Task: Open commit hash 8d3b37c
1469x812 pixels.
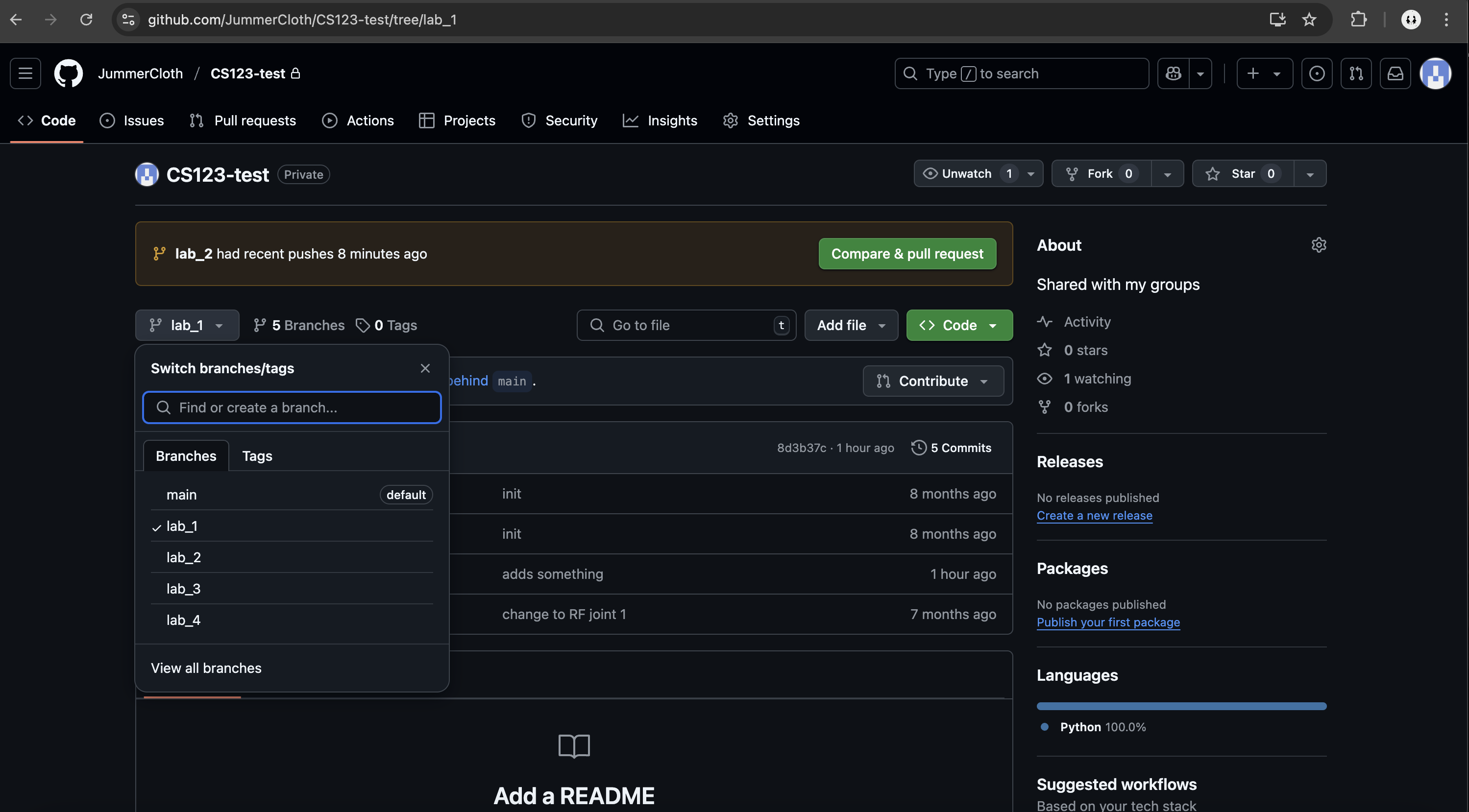Action: pos(801,448)
